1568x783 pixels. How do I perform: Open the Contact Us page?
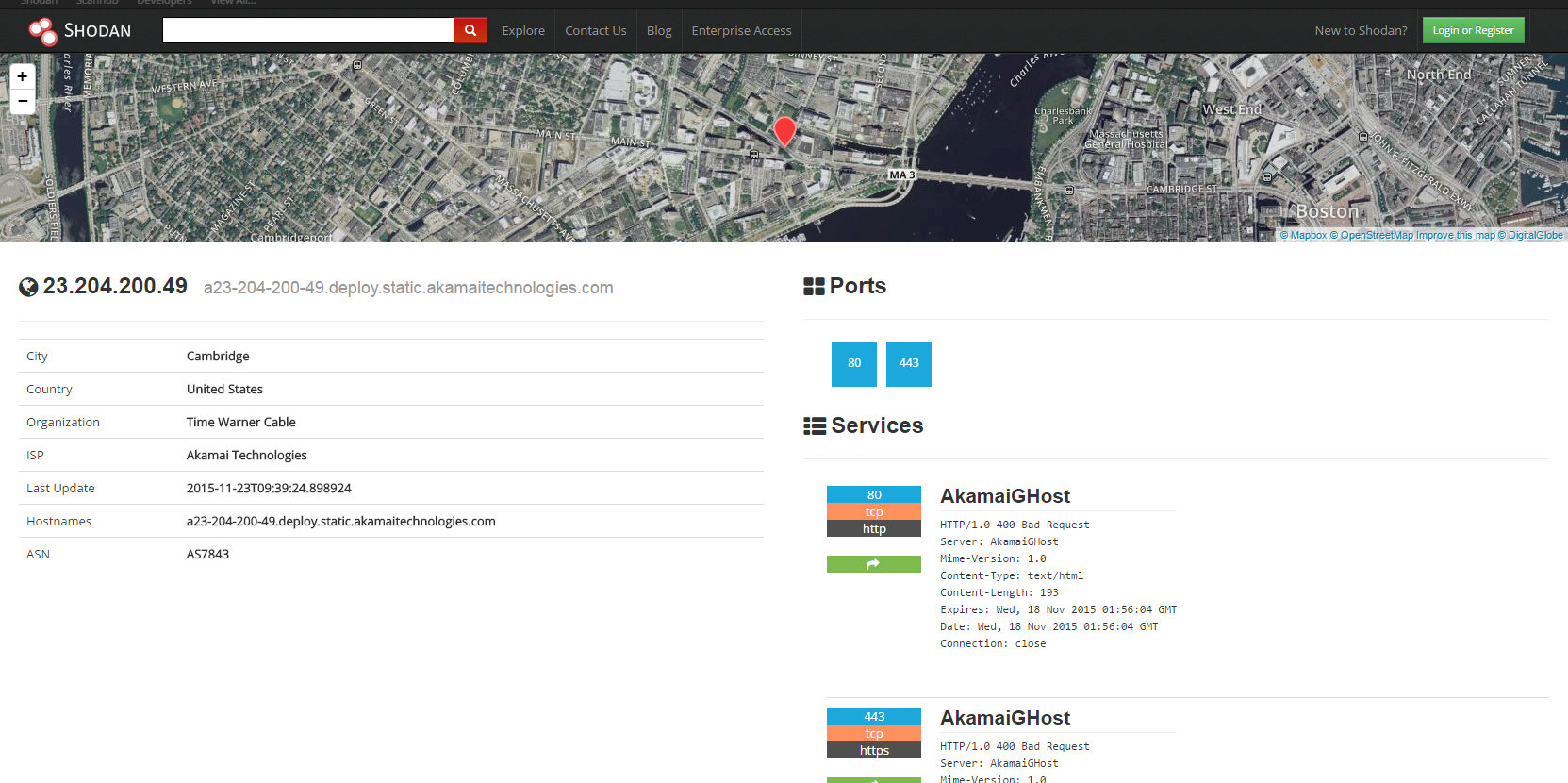[596, 30]
